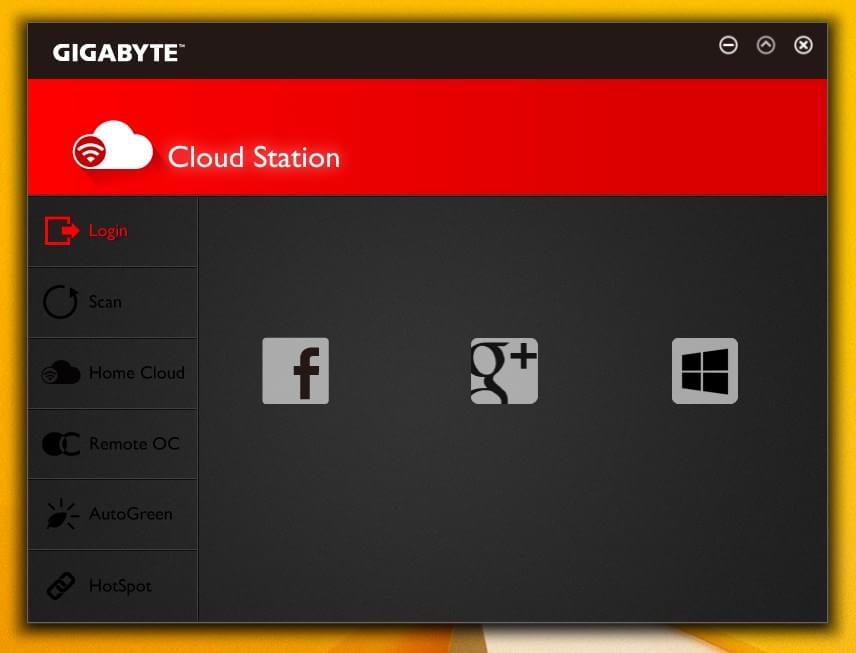The height and width of the screenshot is (653, 856).
Task: Close the Cloud Station window
Action: 803,45
